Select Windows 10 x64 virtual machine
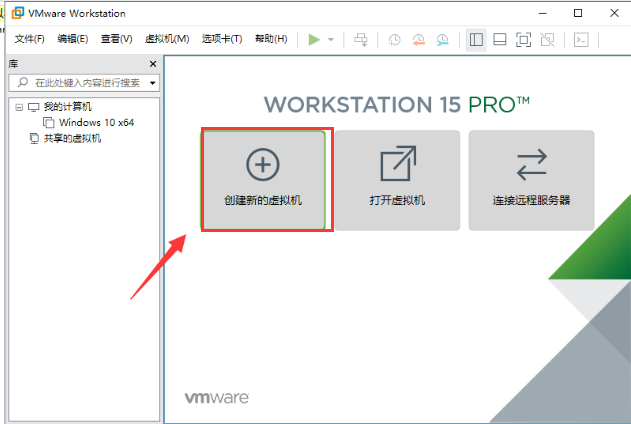631x424 pixels. (96, 122)
